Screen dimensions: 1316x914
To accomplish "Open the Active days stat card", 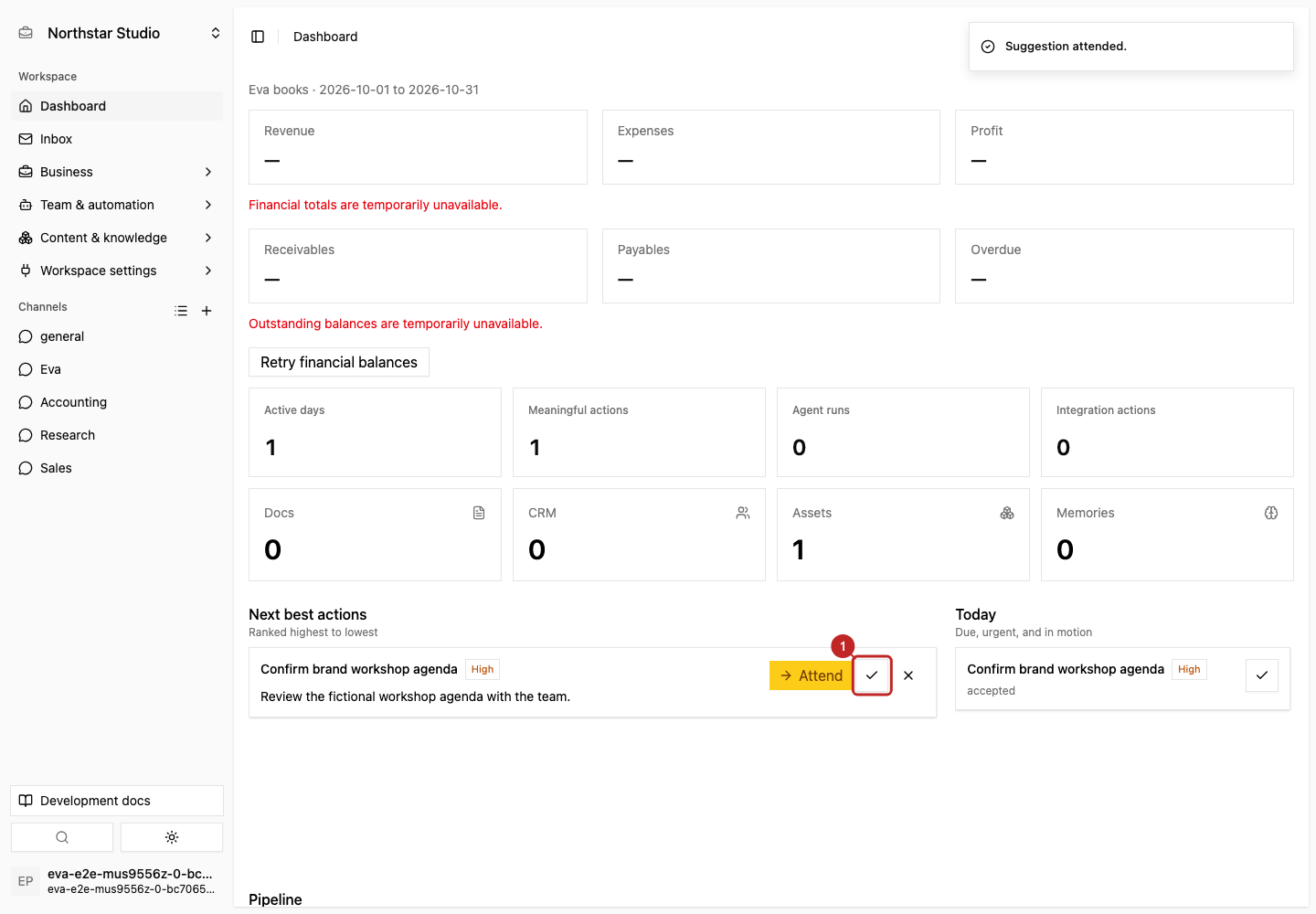I will (375, 432).
